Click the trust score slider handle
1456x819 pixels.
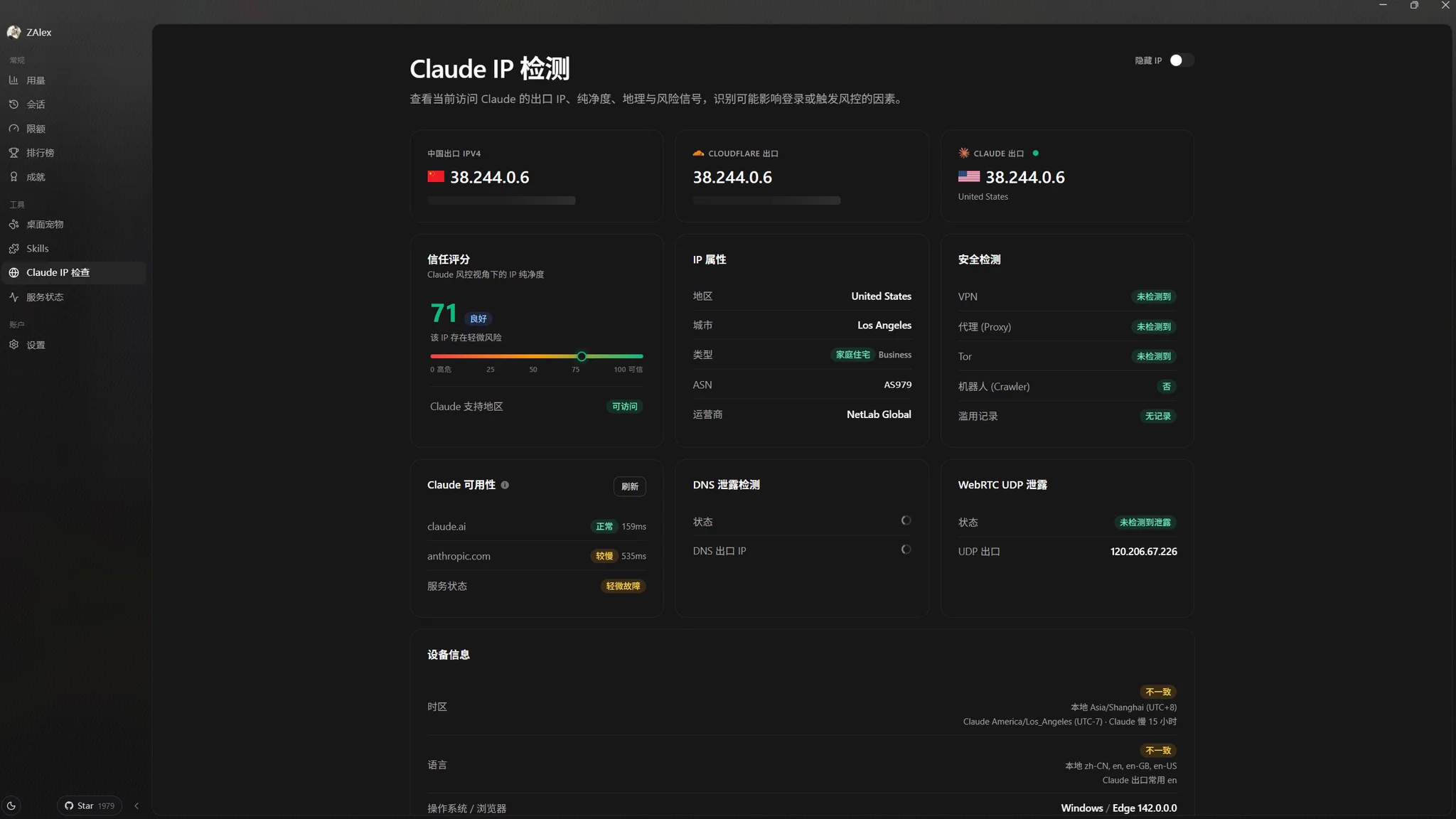(x=582, y=356)
